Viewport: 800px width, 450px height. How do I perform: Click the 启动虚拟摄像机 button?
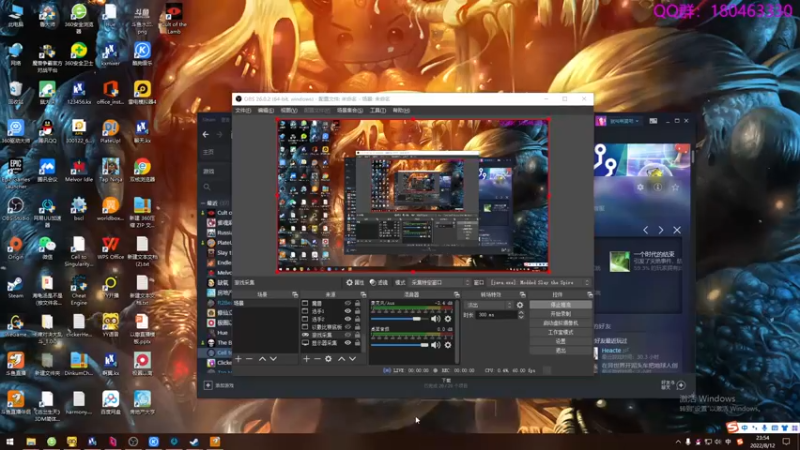tap(560, 323)
